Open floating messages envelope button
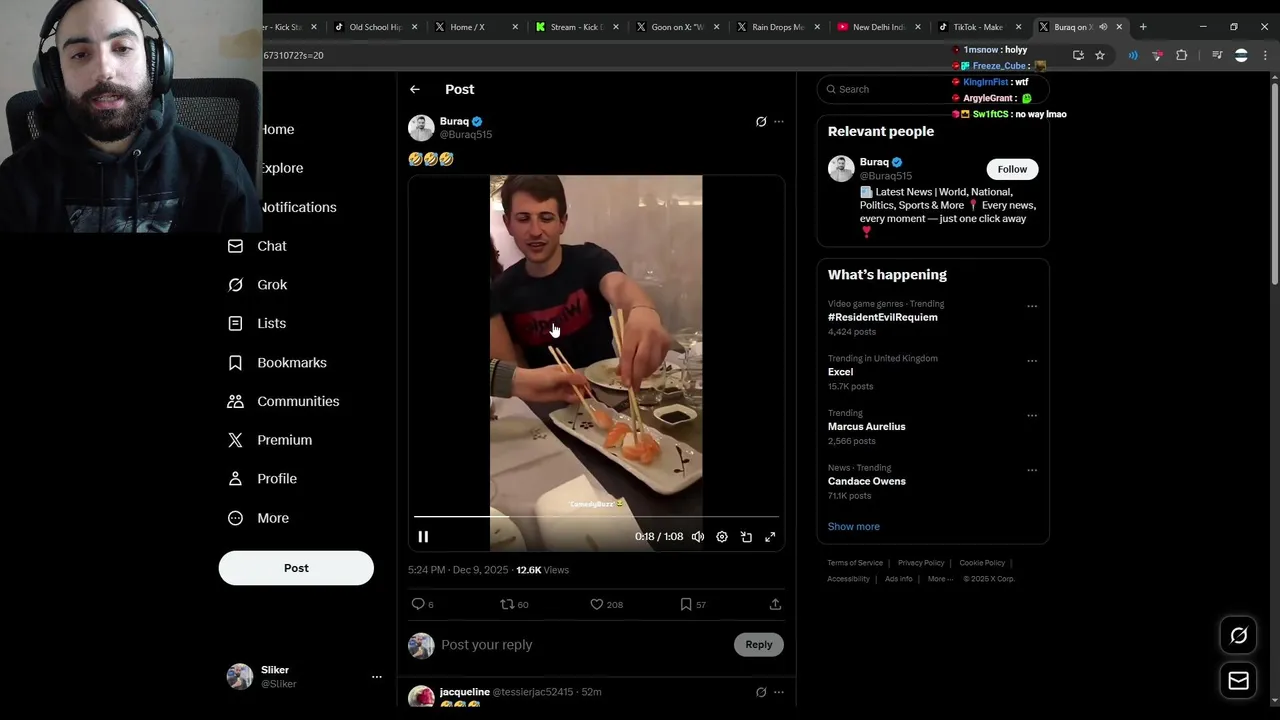Screen dimensions: 1280x720 tap(1238, 681)
